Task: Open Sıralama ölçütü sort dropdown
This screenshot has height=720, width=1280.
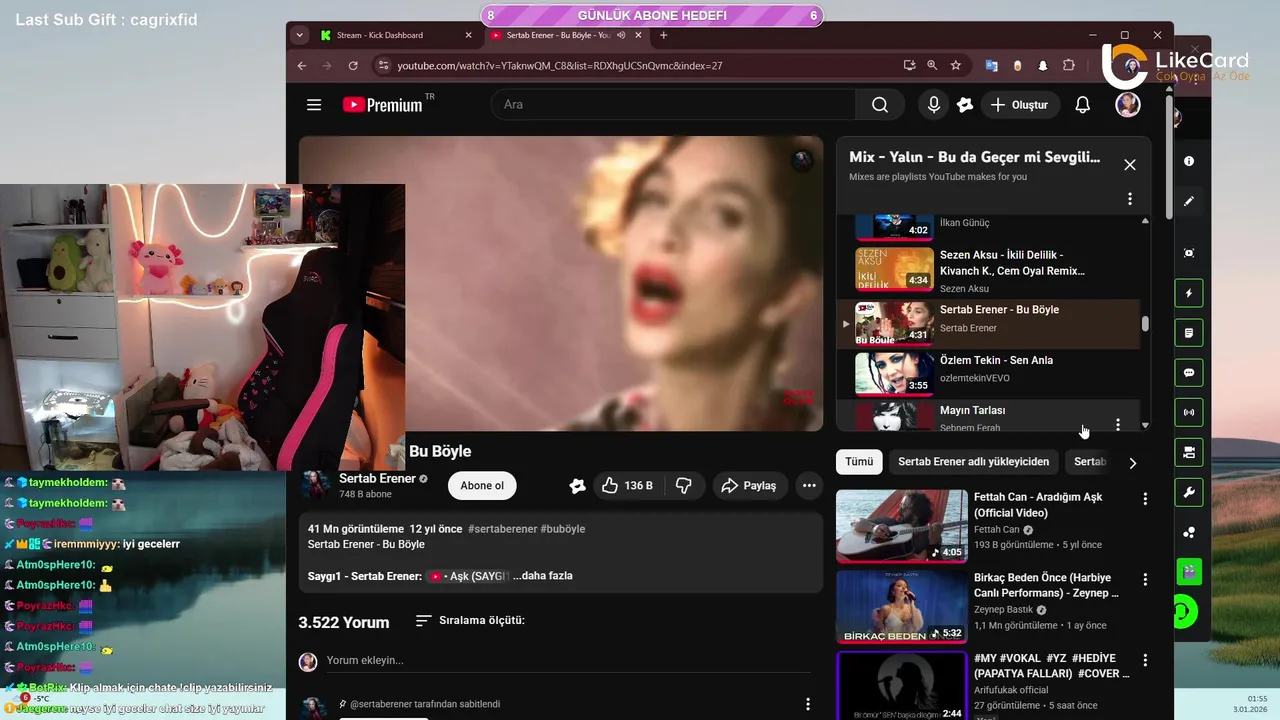Action: click(470, 621)
